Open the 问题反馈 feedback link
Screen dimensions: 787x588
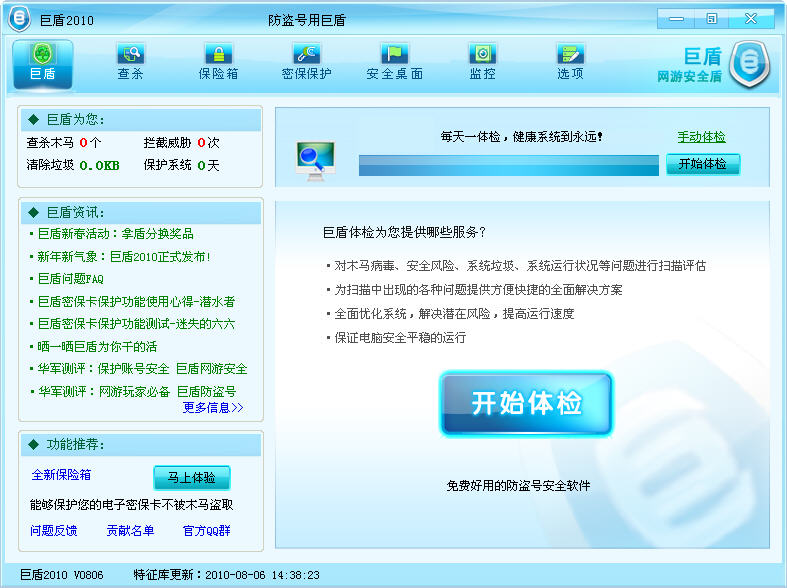tap(54, 530)
